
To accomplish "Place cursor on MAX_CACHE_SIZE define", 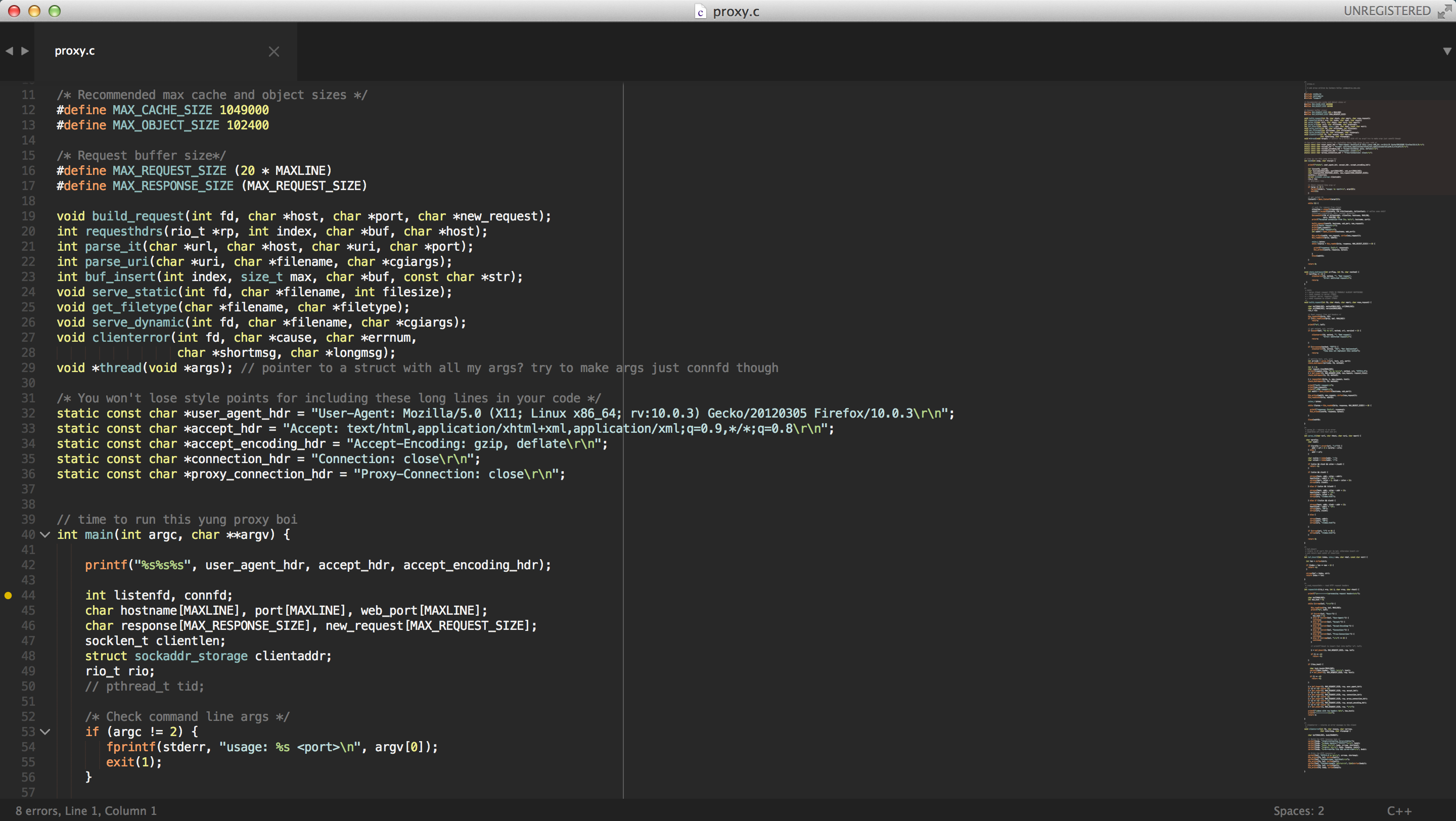I will [x=163, y=110].
